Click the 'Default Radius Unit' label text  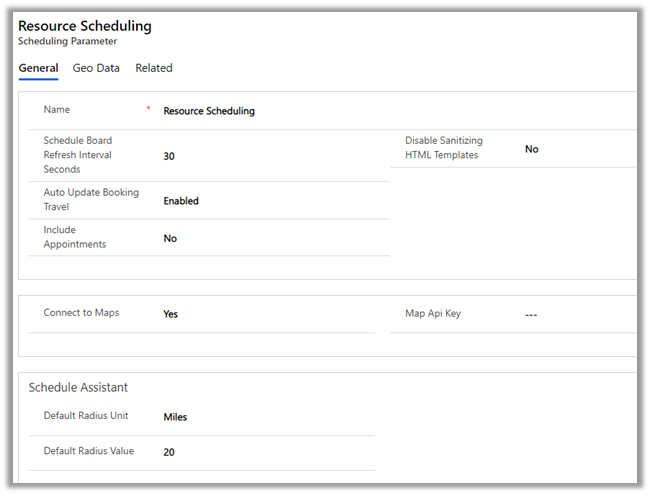coord(91,416)
